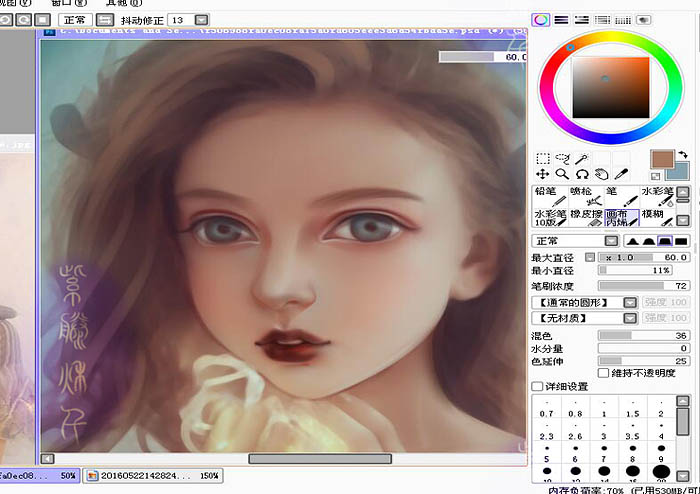700x494 pixels.
Task: Select the 橡皮擦 eraser brush
Action: (x=586, y=218)
